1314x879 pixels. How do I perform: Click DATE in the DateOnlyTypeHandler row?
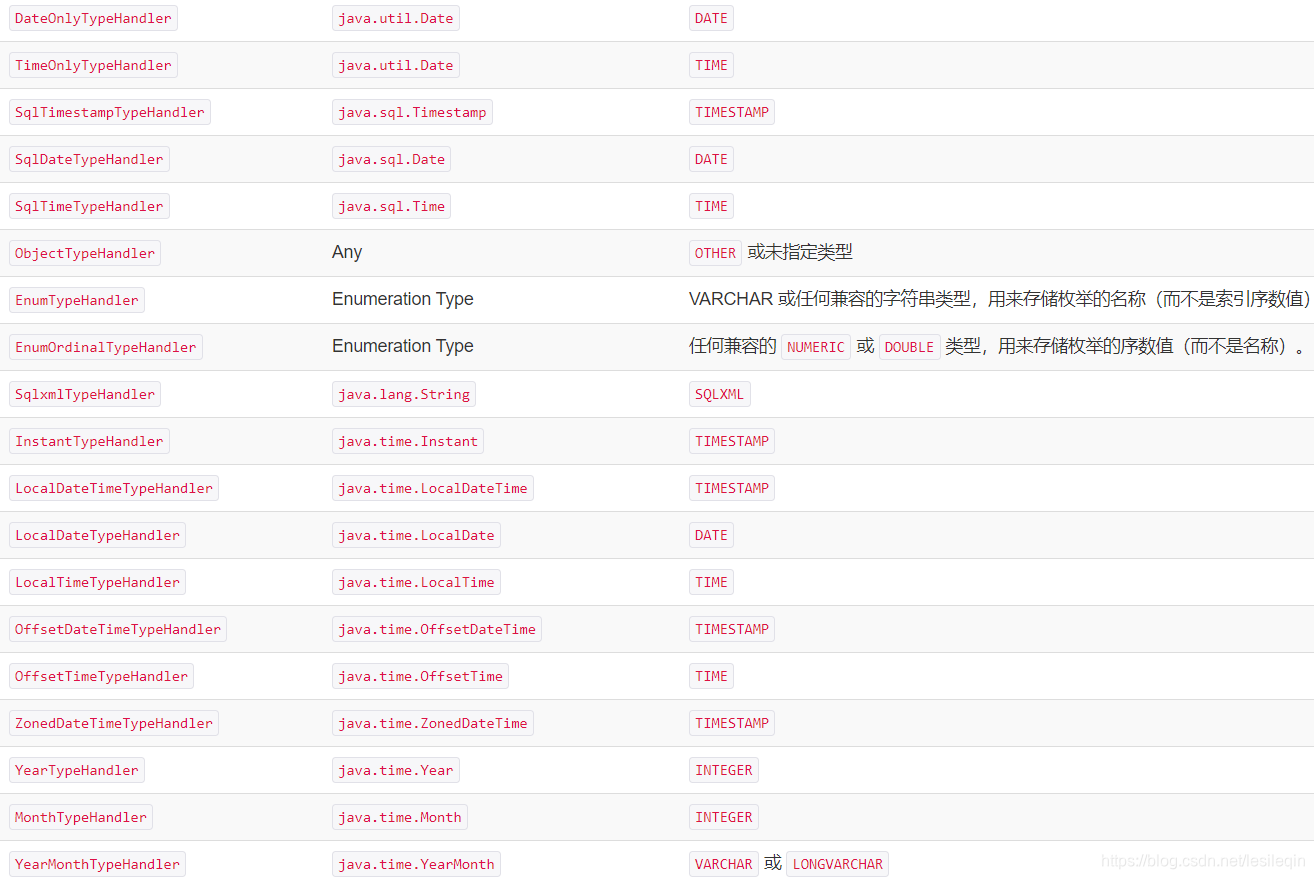pyautogui.click(x=712, y=18)
